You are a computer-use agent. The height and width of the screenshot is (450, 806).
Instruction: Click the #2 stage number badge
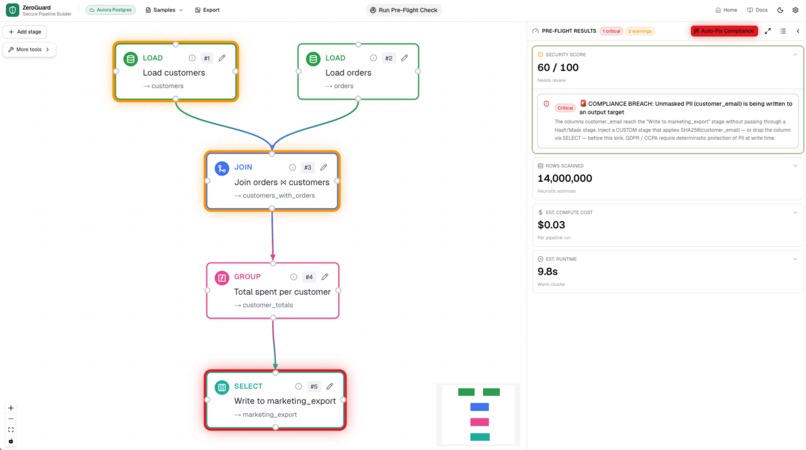389,58
